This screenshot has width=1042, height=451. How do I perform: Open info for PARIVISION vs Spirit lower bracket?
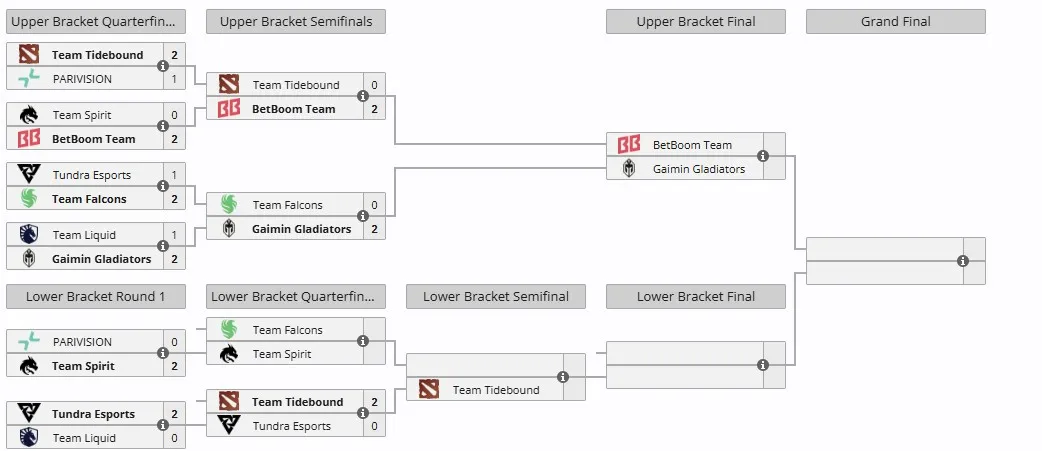coord(163,353)
